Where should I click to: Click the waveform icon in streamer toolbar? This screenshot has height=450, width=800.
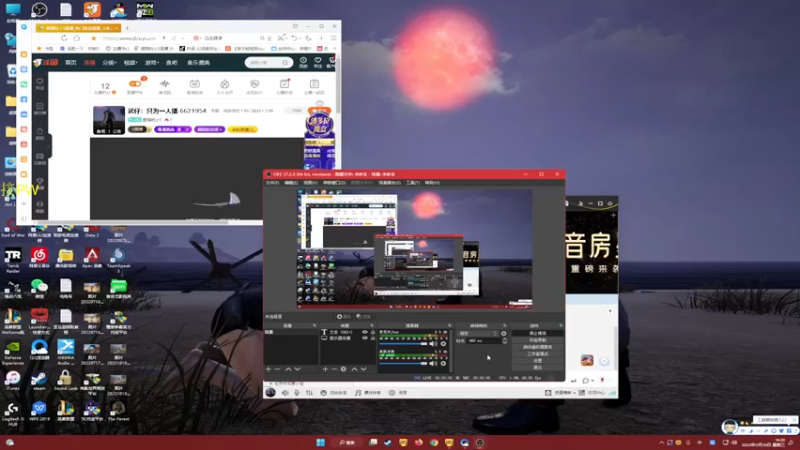(x=165, y=86)
